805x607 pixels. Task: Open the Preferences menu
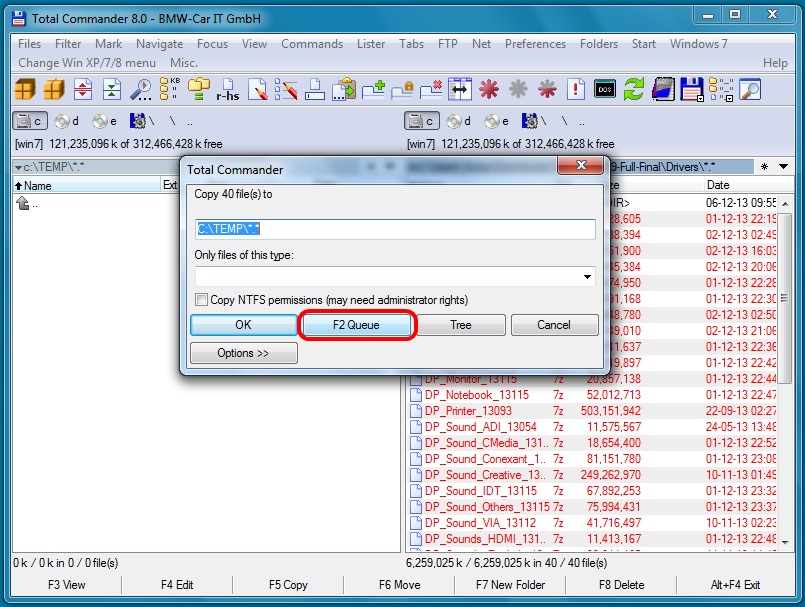tap(535, 44)
